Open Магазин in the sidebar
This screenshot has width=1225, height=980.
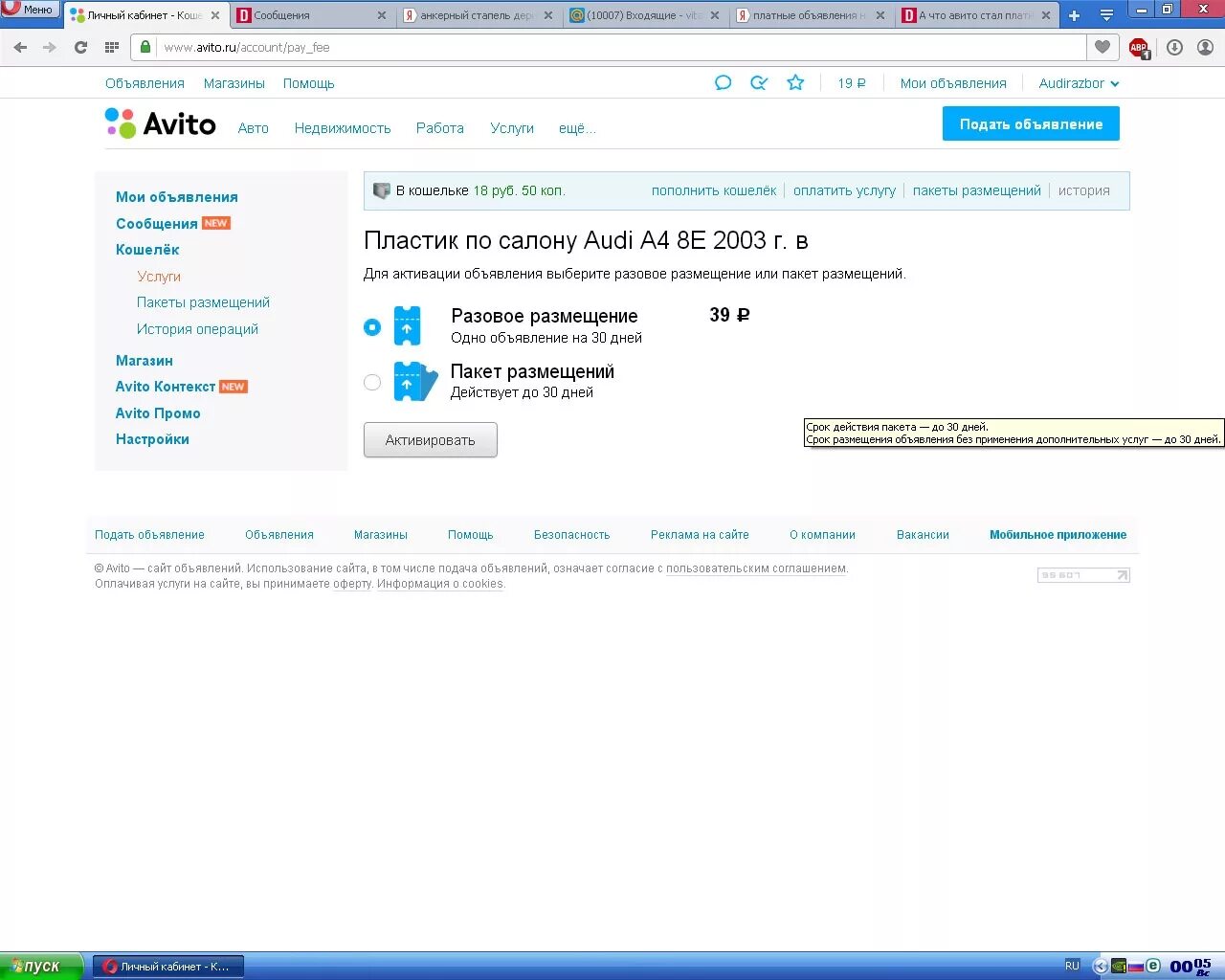pyautogui.click(x=145, y=361)
